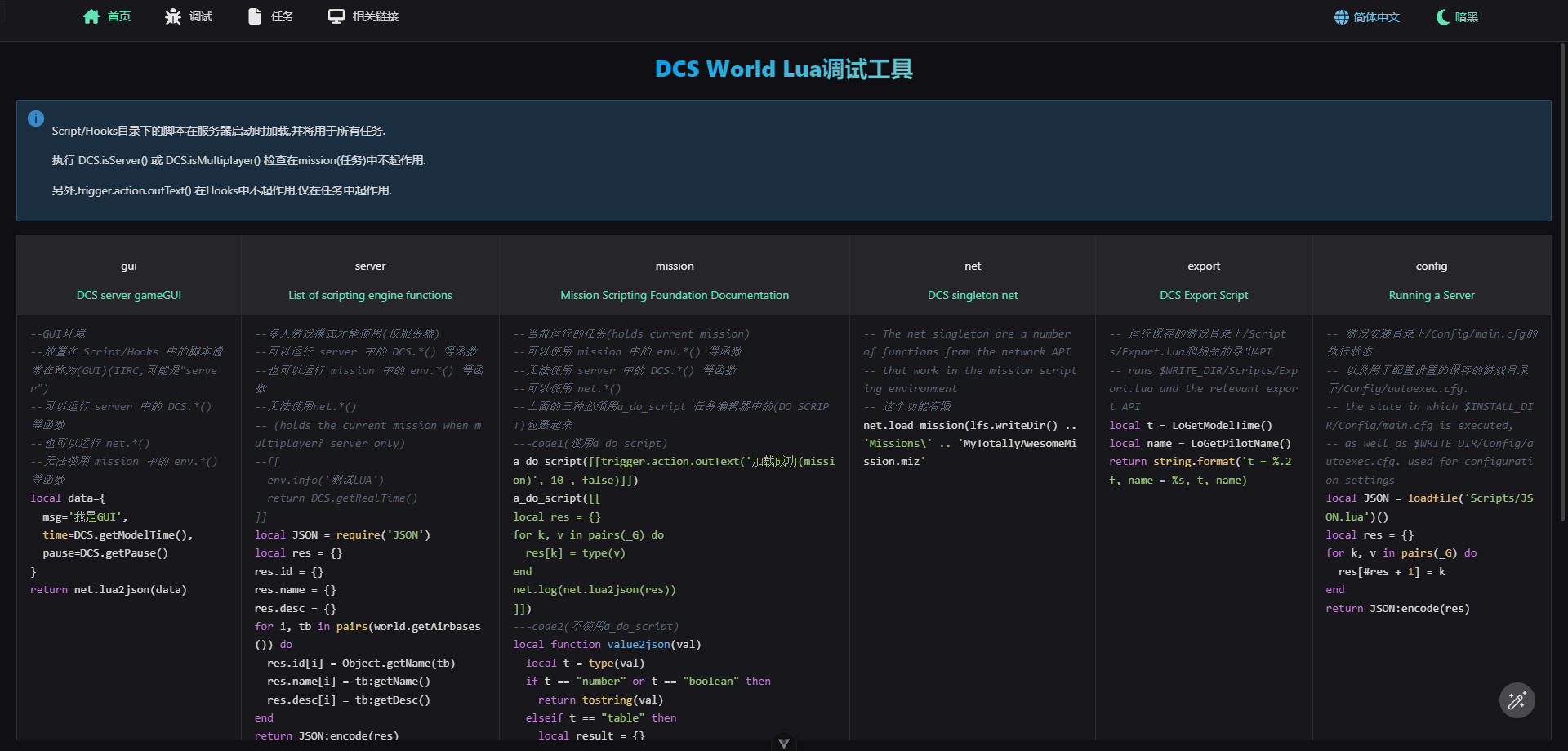1568x751 pixels.
Task: Open the 调试 menu item
Action: pyautogui.click(x=201, y=16)
